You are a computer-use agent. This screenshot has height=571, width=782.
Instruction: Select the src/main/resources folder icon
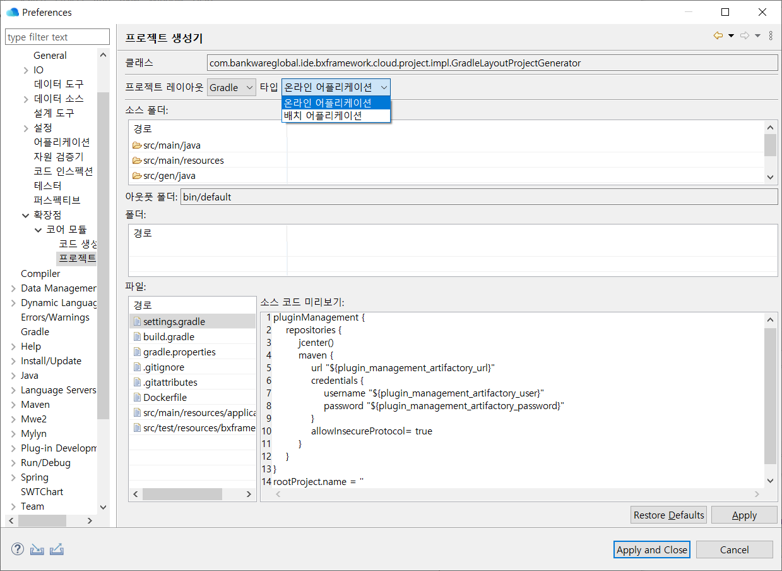pyautogui.click(x=137, y=161)
